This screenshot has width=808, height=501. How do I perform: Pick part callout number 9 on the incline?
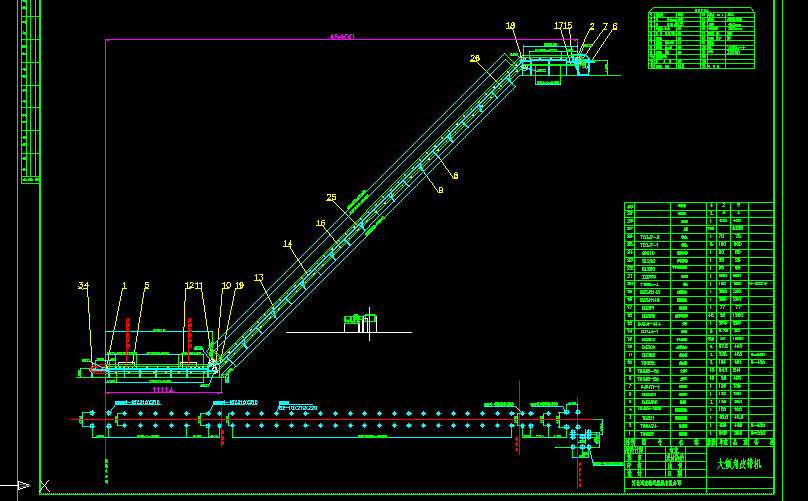(440, 189)
